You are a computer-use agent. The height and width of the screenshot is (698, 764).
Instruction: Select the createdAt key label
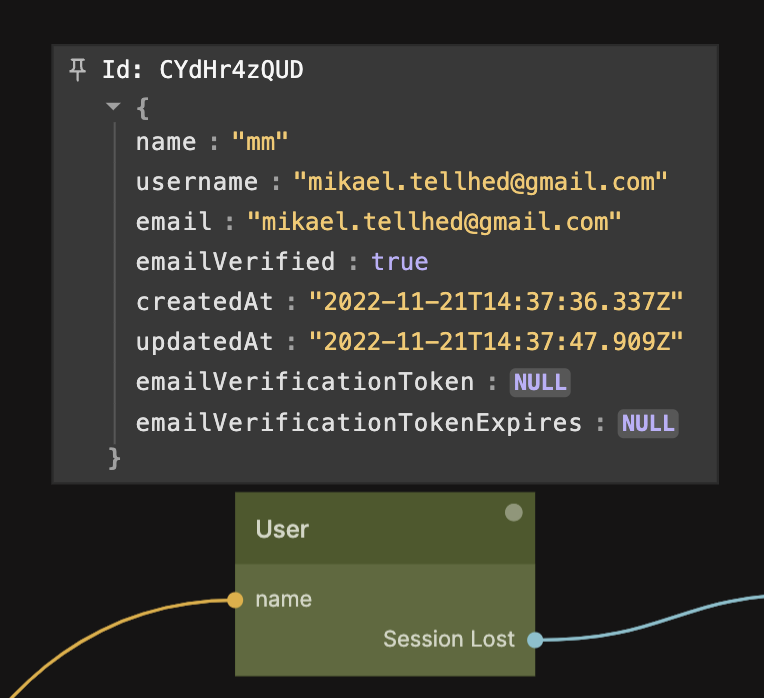204,302
